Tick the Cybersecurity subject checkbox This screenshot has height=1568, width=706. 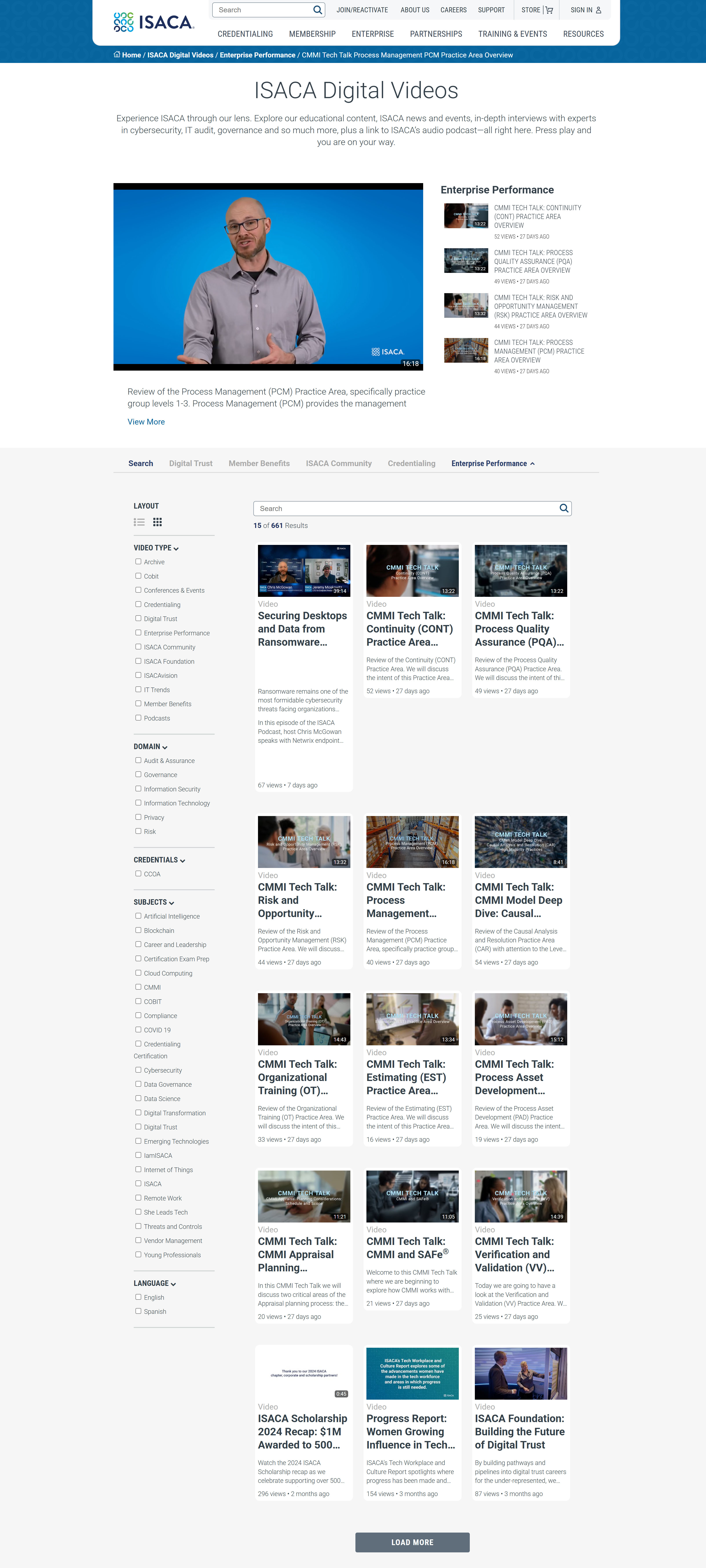tap(138, 1070)
